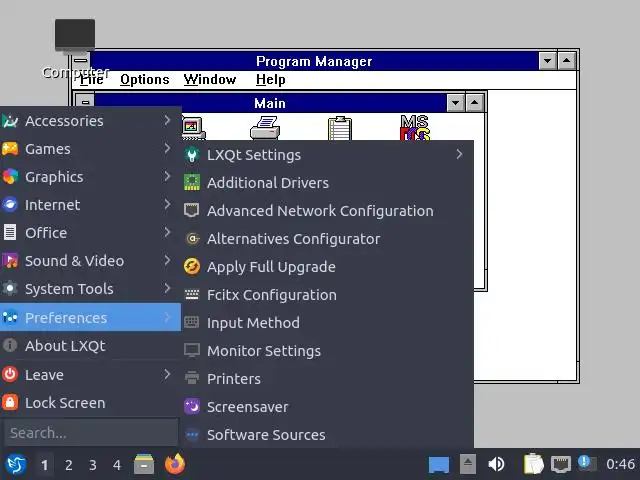
Task: Click Program Manager minimize down-arrow button
Action: coord(547,61)
